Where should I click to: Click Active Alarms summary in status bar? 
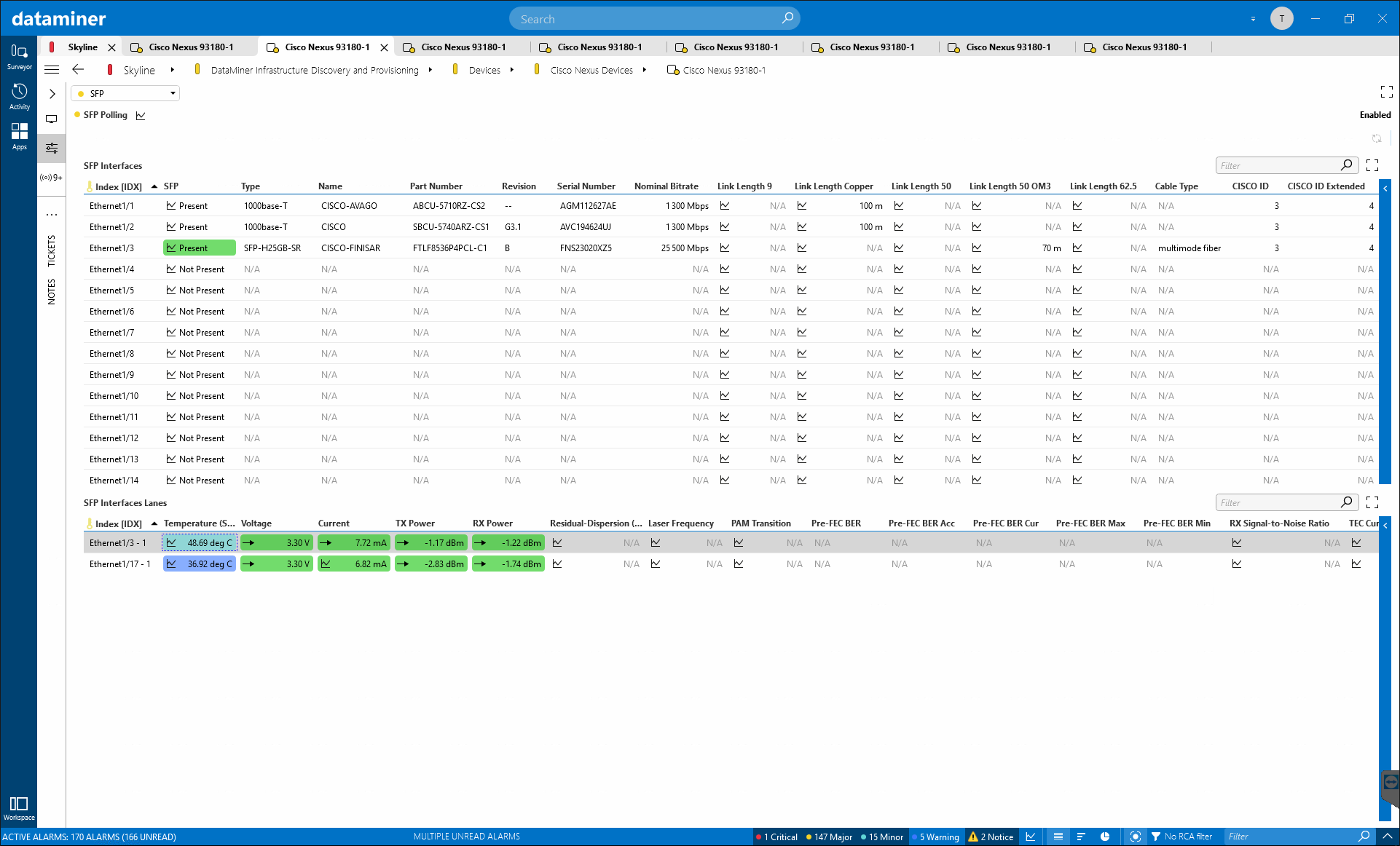(x=90, y=837)
